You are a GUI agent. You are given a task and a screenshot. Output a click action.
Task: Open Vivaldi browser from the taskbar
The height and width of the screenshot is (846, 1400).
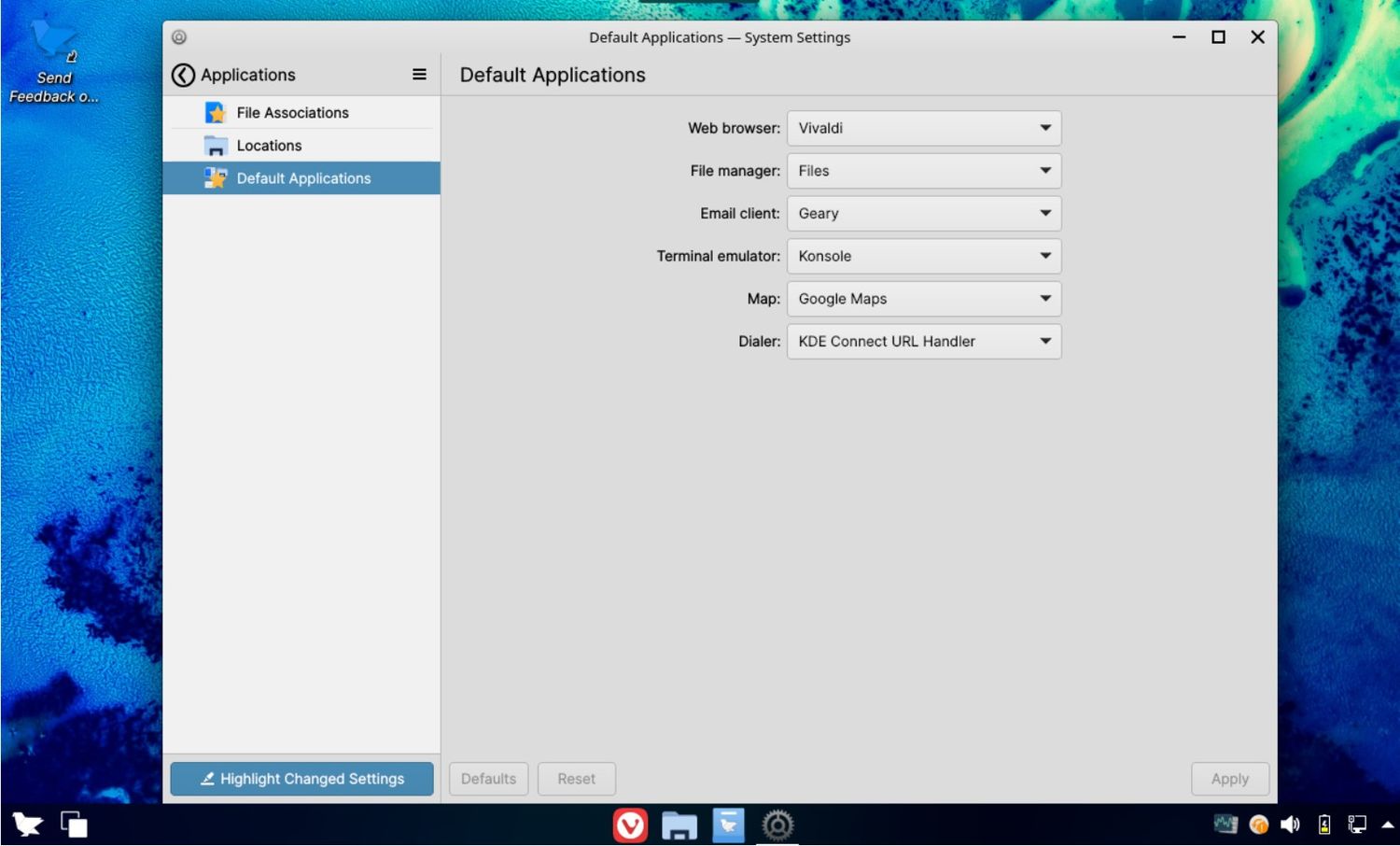[630, 825]
